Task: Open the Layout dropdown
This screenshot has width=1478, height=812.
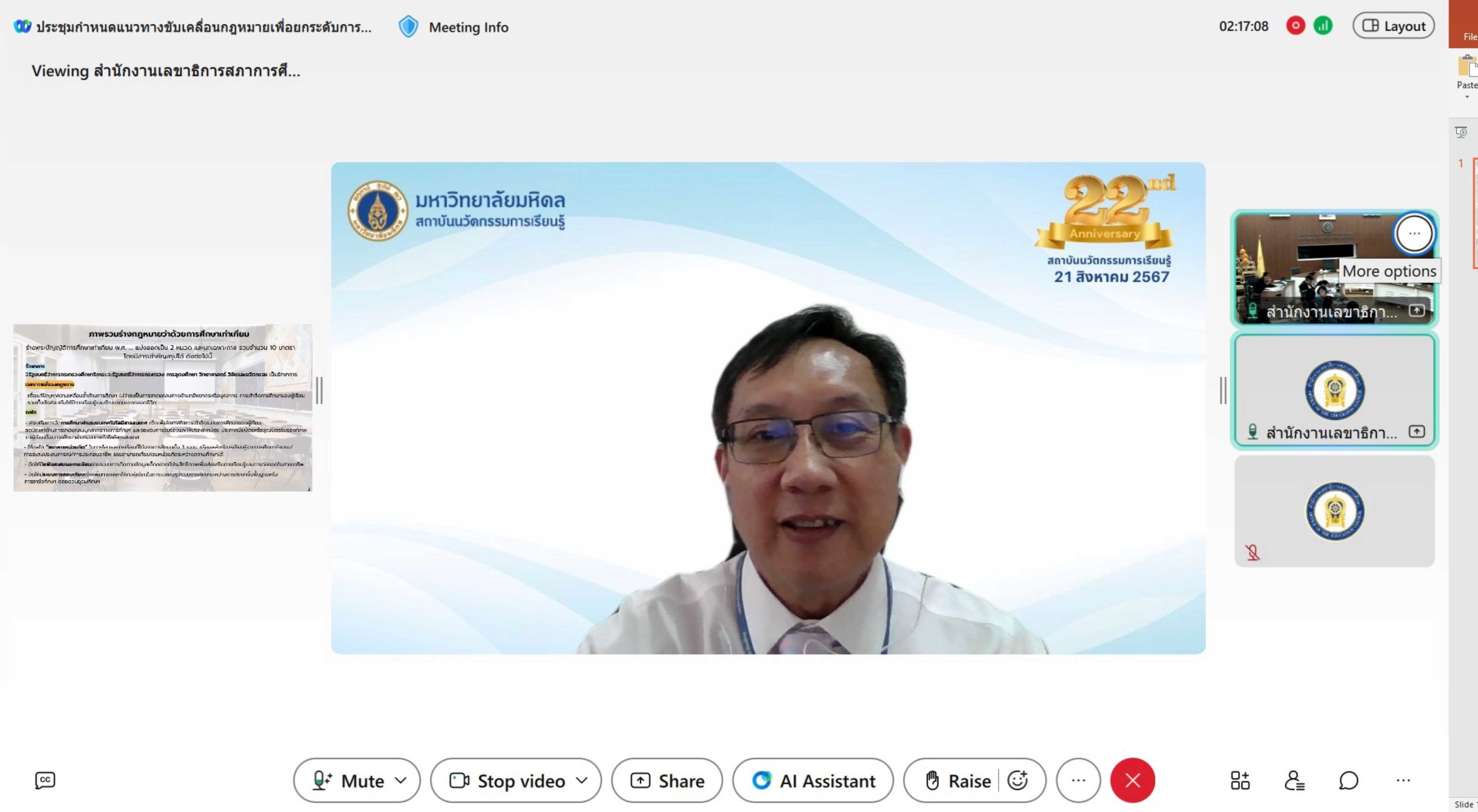Action: click(x=1394, y=26)
